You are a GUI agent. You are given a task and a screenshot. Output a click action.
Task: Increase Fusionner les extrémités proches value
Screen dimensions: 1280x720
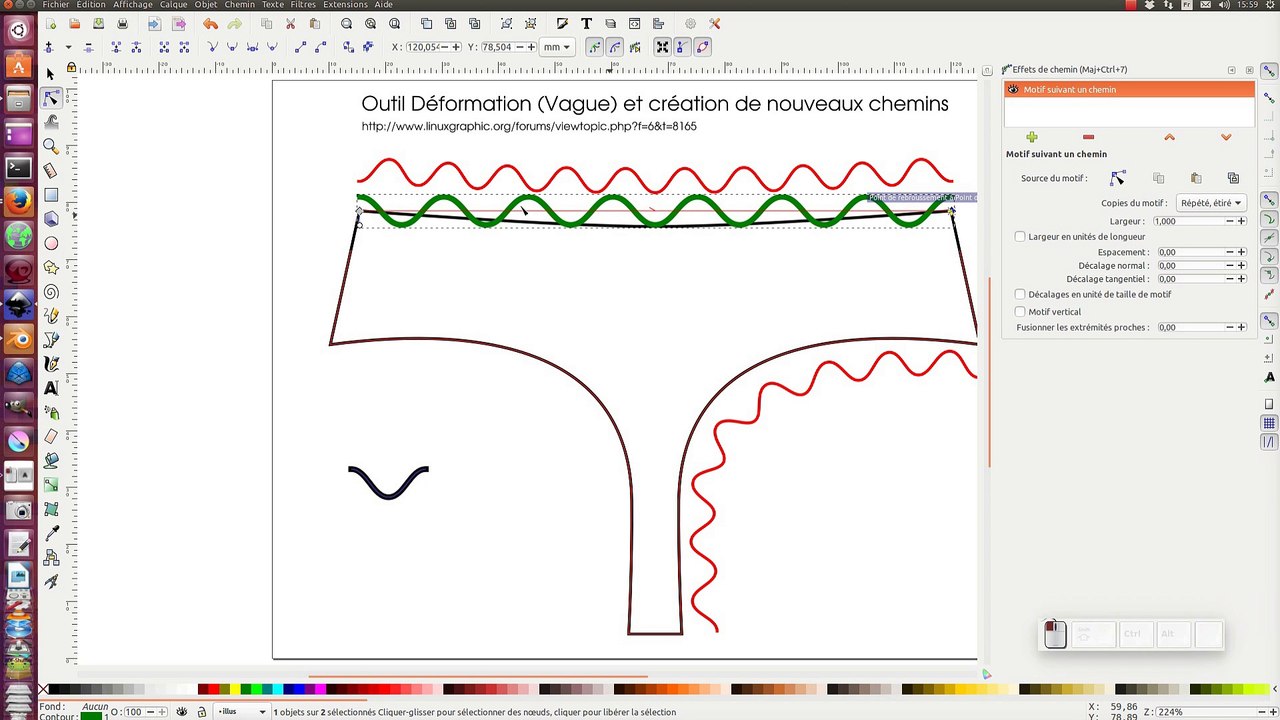click(1241, 327)
